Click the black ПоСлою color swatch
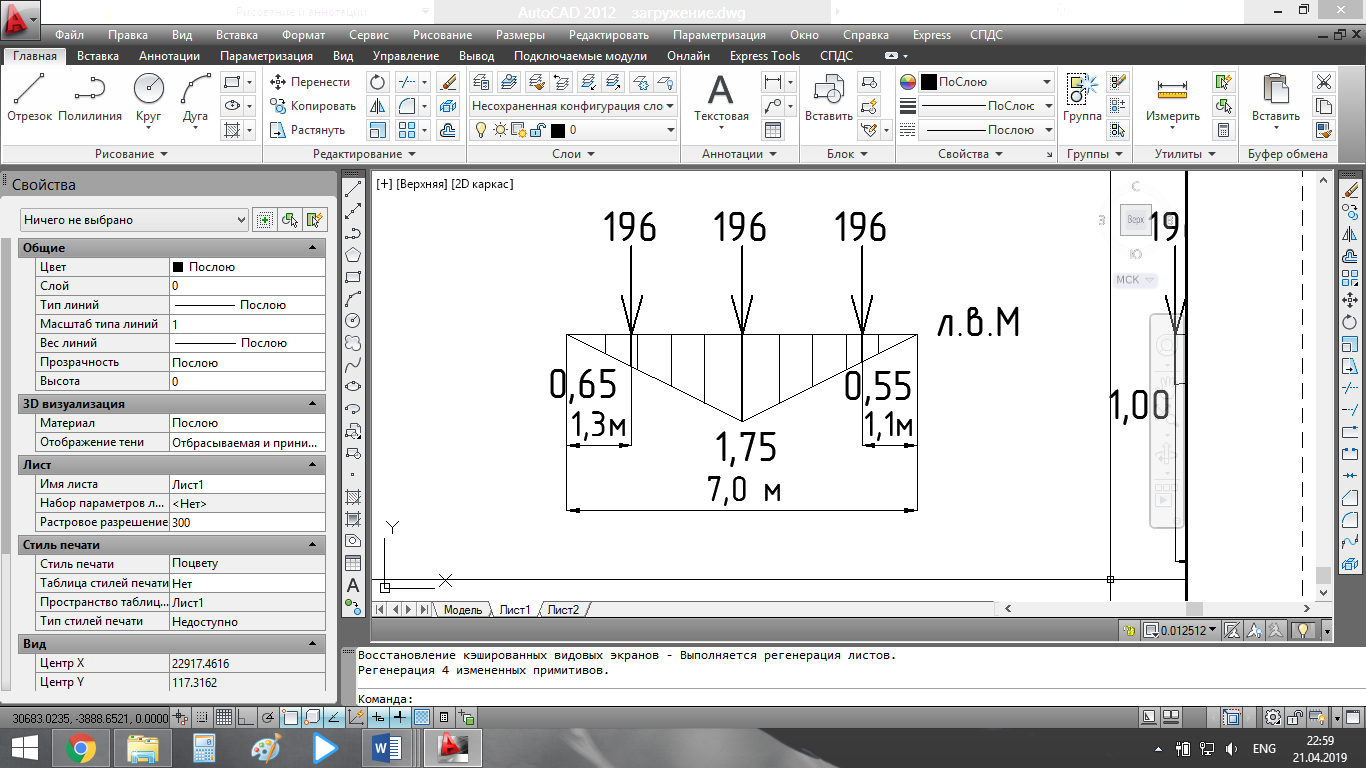 [928, 82]
